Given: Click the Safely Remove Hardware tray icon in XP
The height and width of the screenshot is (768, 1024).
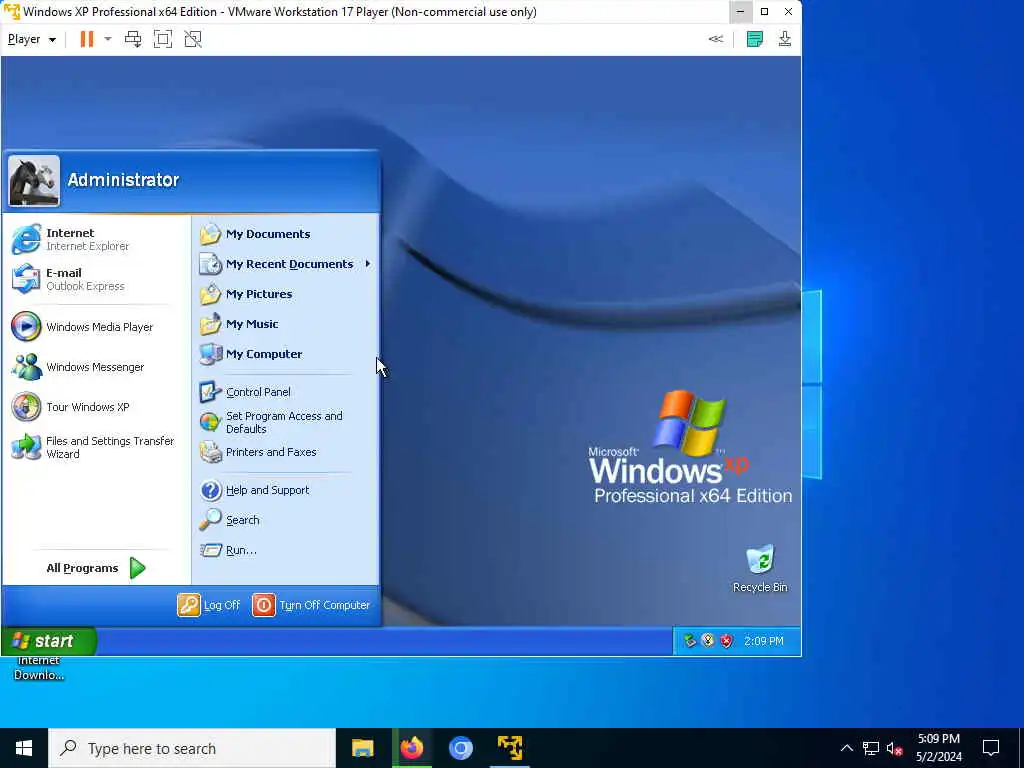Looking at the screenshot, I should (x=690, y=641).
